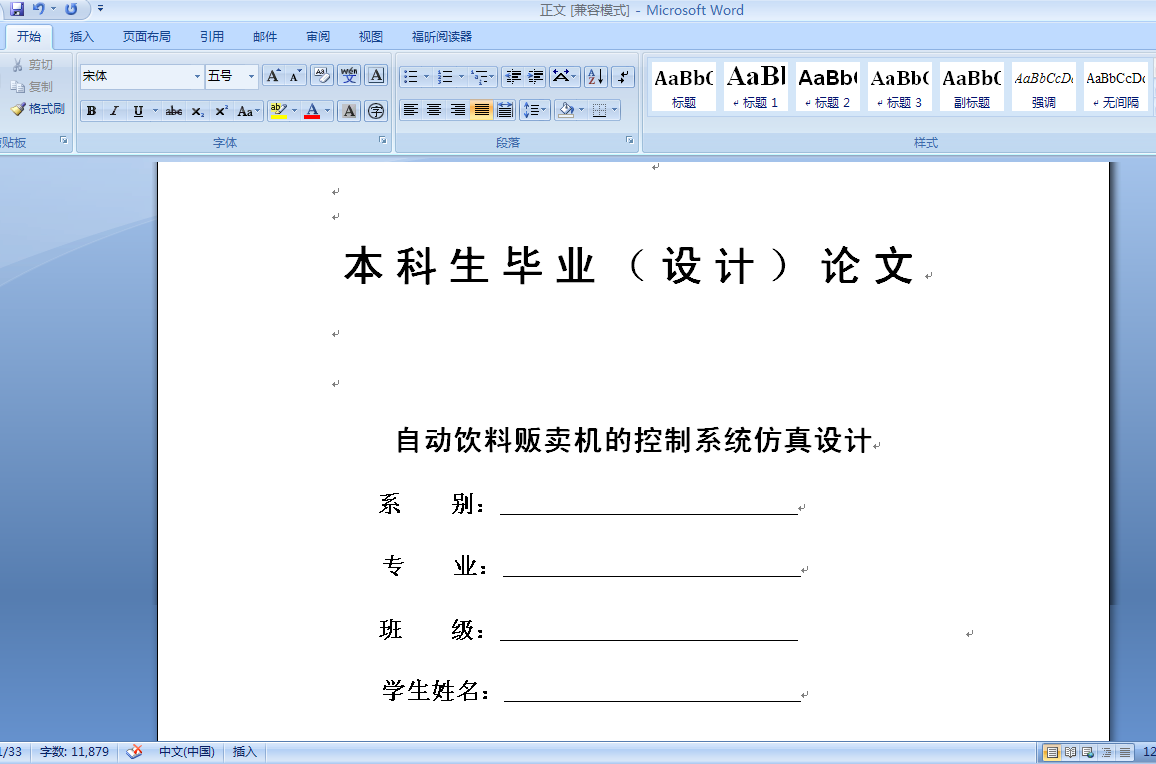
Task: Open the numbering list dropdown arrow
Action: [x=462, y=76]
